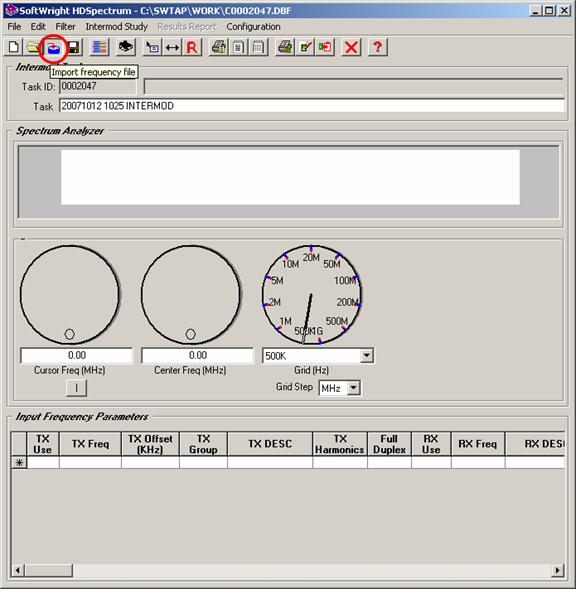
Task: Click the small I button under Cursor Freq
Action: point(76,388)
